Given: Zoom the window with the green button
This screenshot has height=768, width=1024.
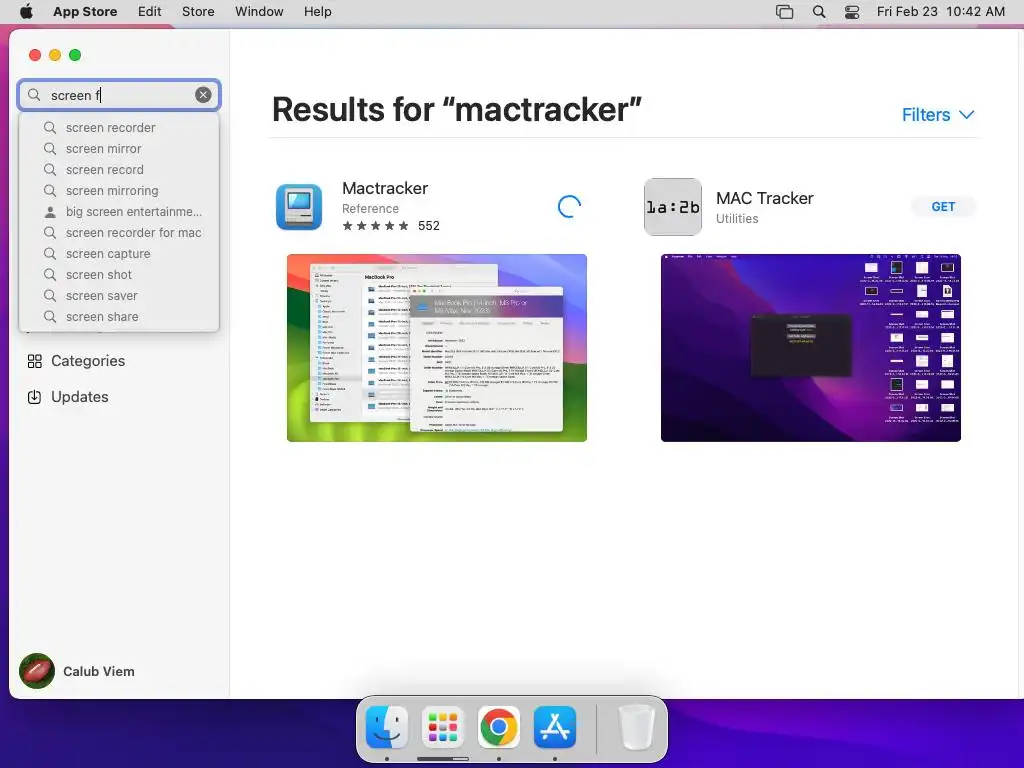Looking at the screenshot, I should click(x=75, y=55).
